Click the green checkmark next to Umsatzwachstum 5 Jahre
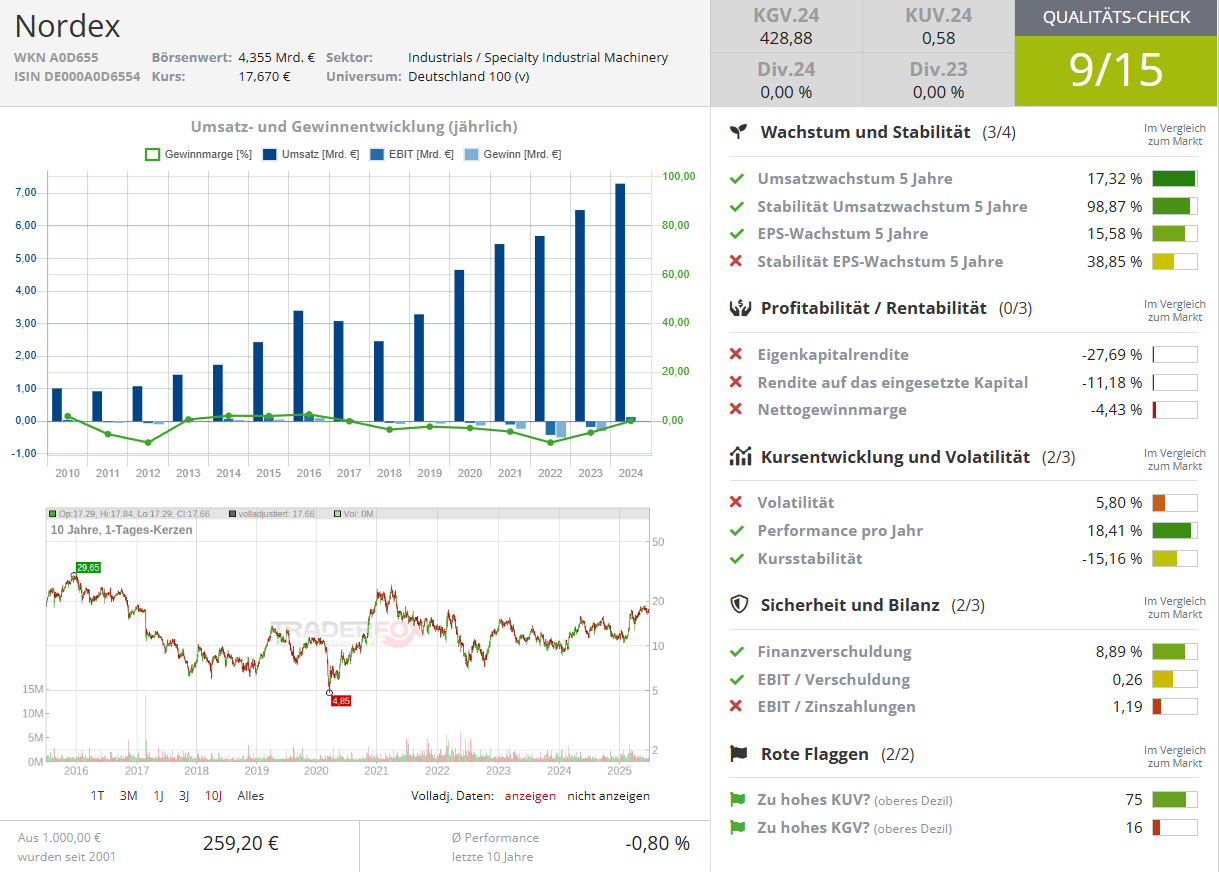This screenshot has width=1219, height=872. tap(737, 179)
